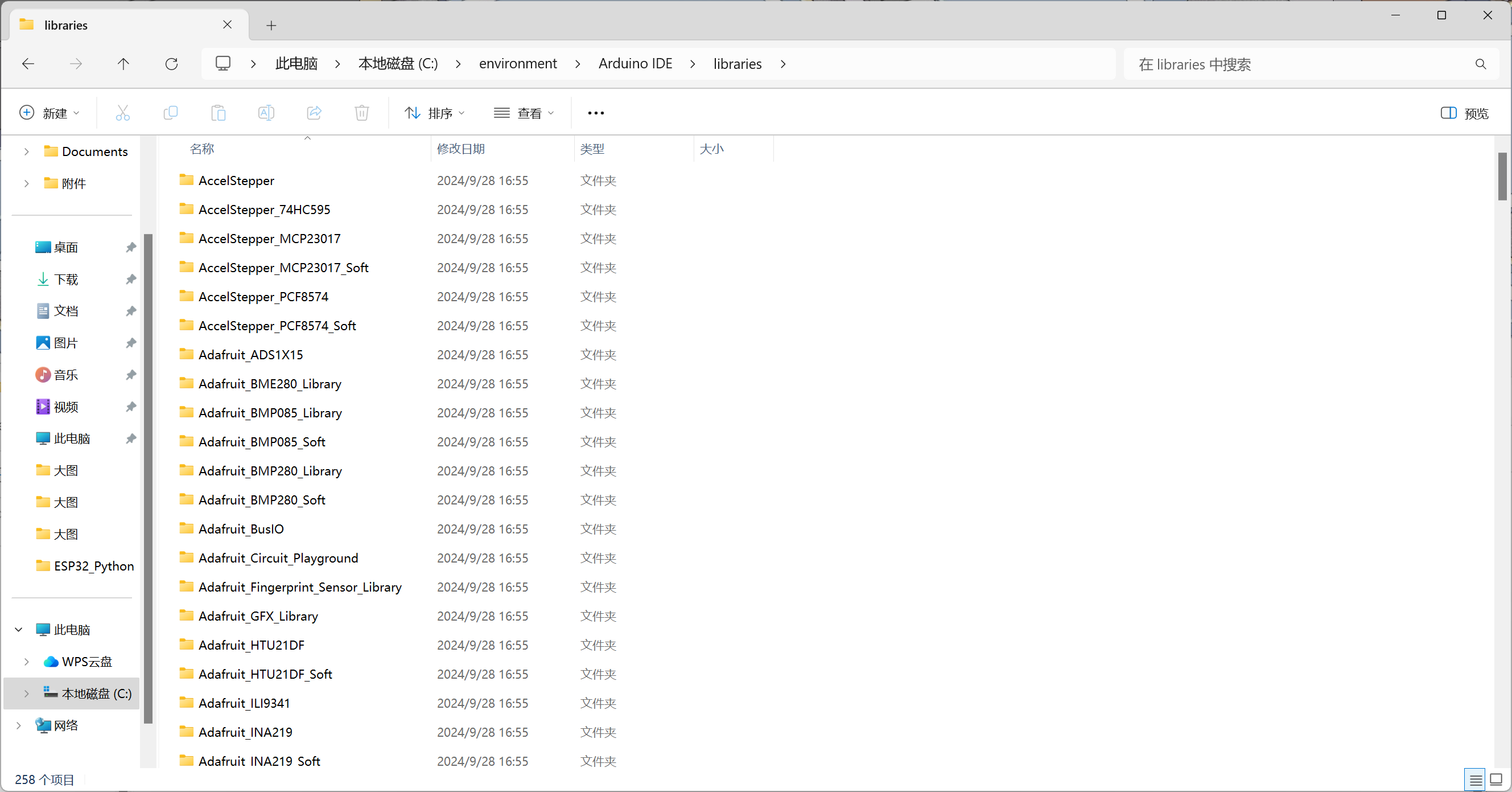1512x792 pixels.
Task: Click the Copy icon in toolbar
Action: (x=170, y=113)
